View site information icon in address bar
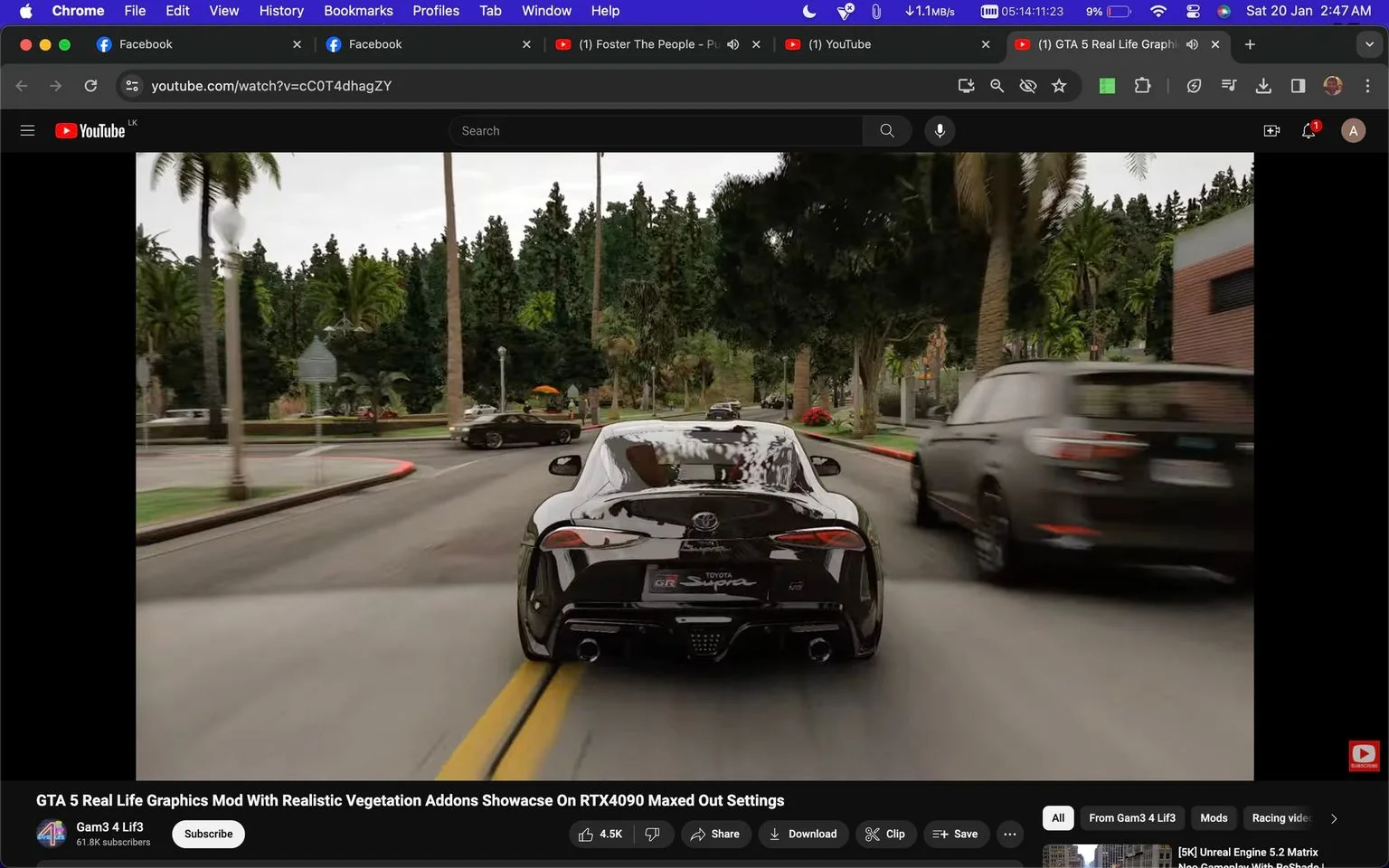This screenshot has width=1389, height=868. coord(132,86)
